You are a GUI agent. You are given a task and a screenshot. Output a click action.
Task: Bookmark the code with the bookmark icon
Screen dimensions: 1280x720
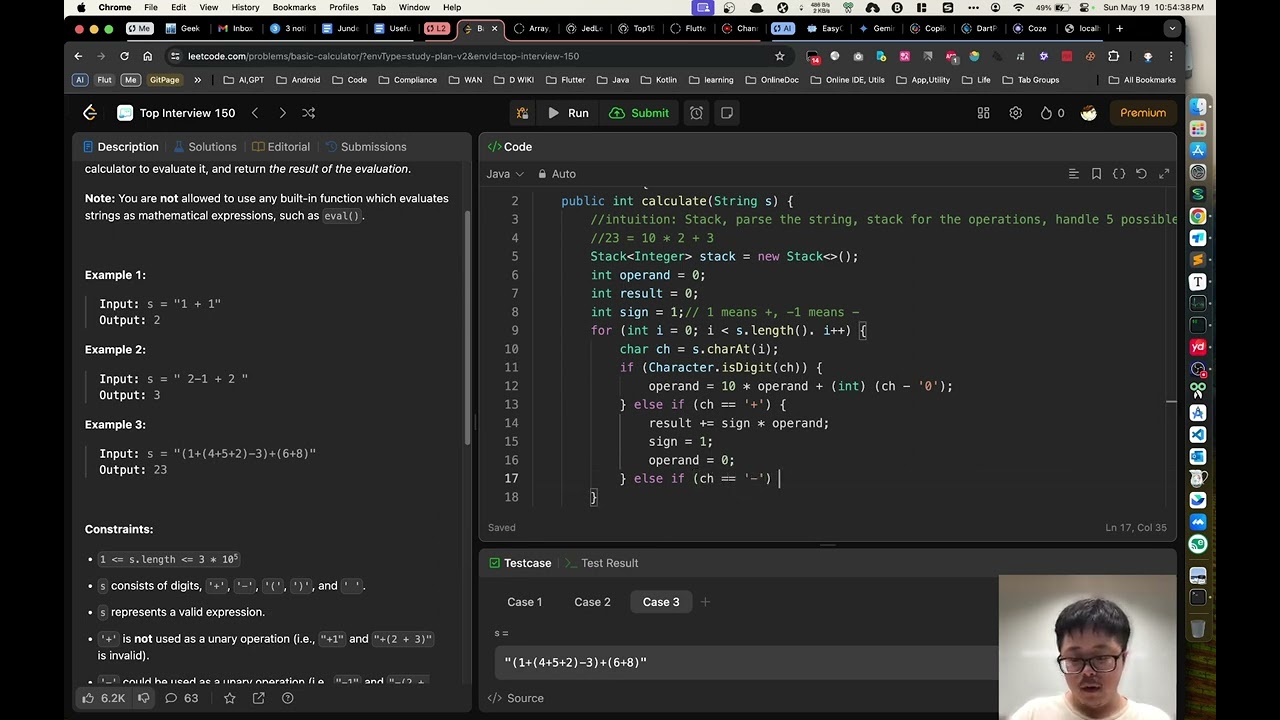tap(1096, 174)
